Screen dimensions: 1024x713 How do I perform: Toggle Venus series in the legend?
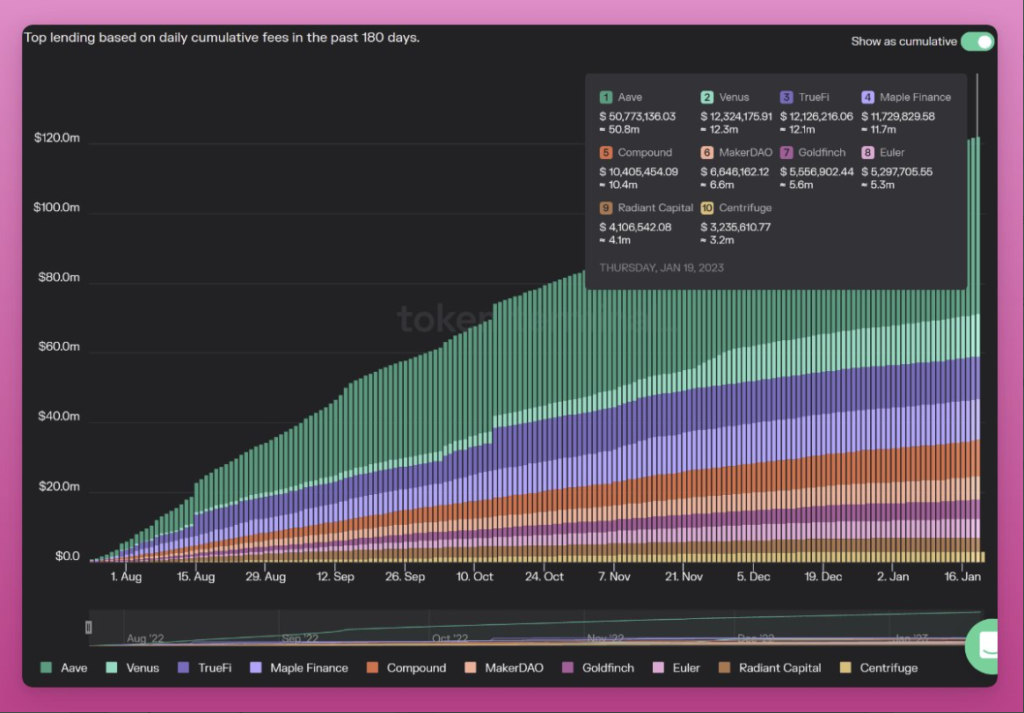[x=133, y=668]
